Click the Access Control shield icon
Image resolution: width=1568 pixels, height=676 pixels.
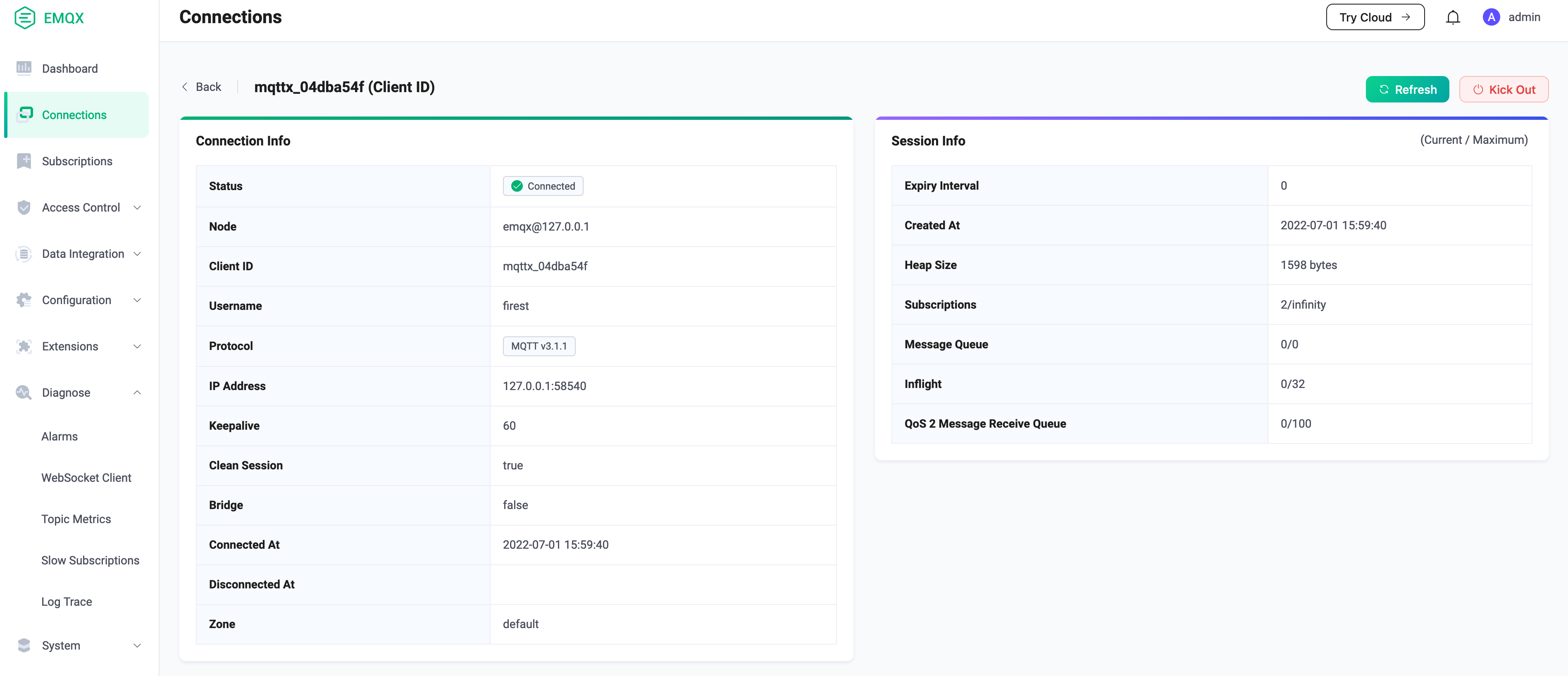[24, 207]
